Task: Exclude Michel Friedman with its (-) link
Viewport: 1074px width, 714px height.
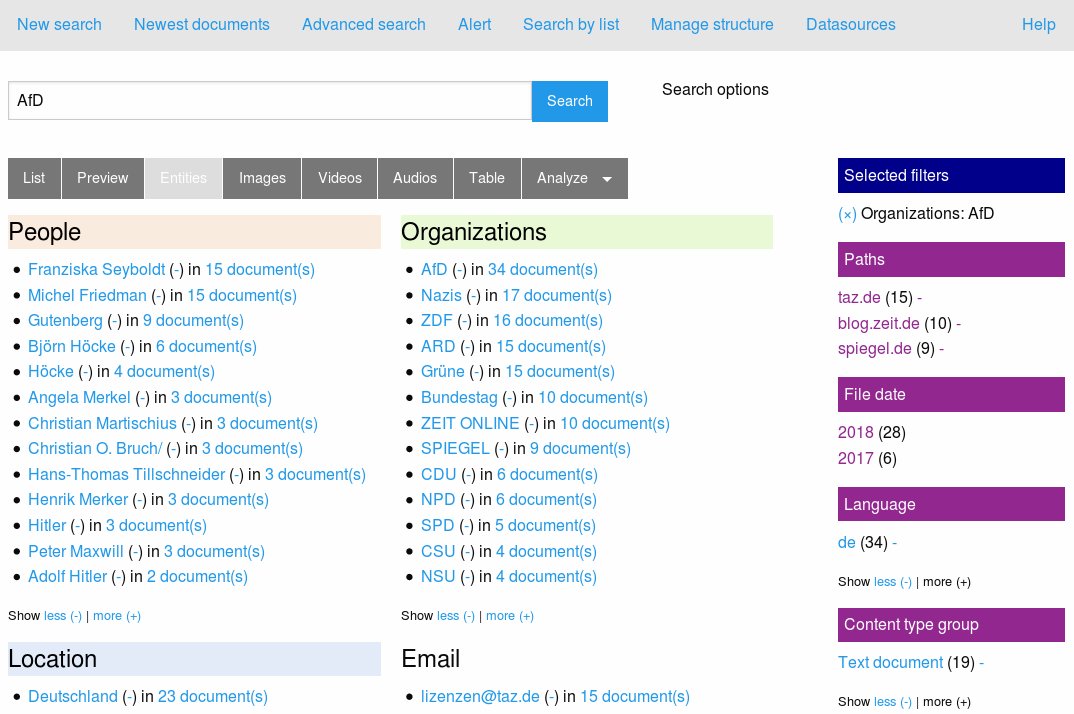Action: pyautogui.click(x=158, y=295)
